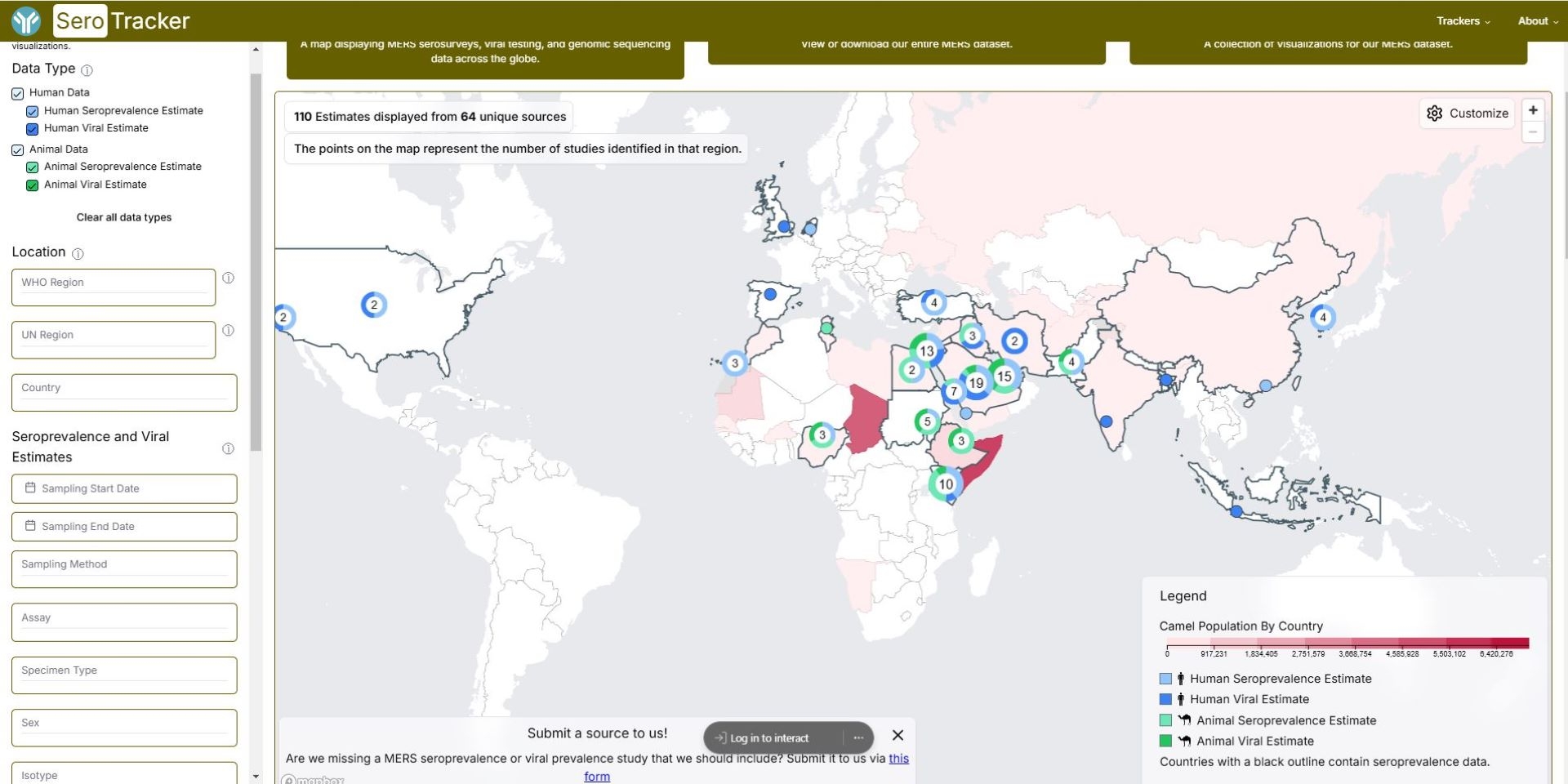The image size is (1568, 784).
Task: Click the sidebar scrollbar down arrow
Action: [256, 777]
